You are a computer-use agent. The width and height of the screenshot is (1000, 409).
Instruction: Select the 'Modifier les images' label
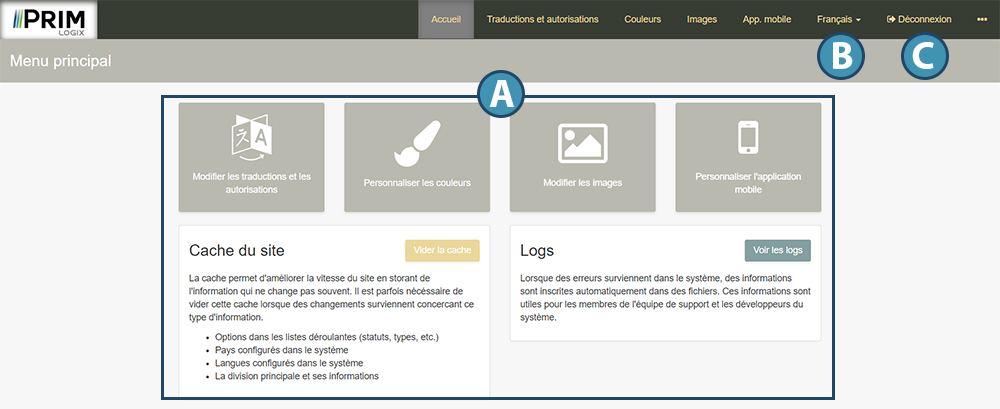pos(582,183)
